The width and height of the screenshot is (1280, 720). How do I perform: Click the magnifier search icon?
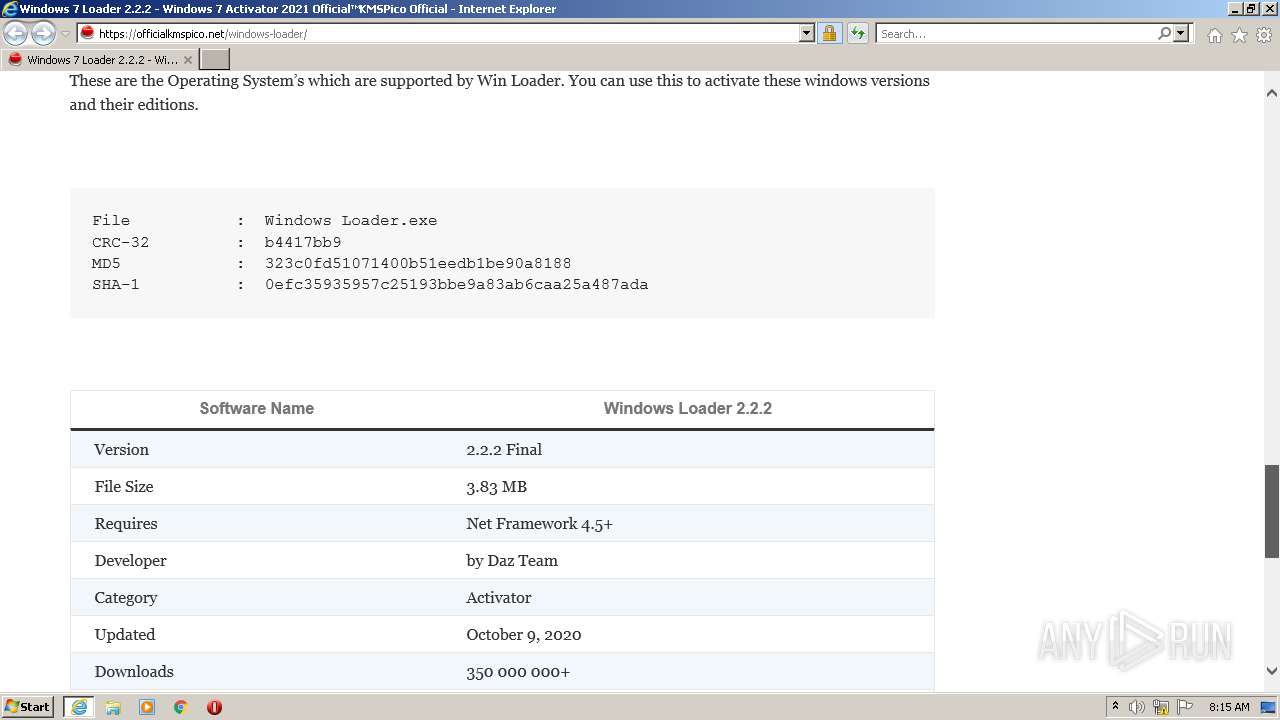(1164, 33)
